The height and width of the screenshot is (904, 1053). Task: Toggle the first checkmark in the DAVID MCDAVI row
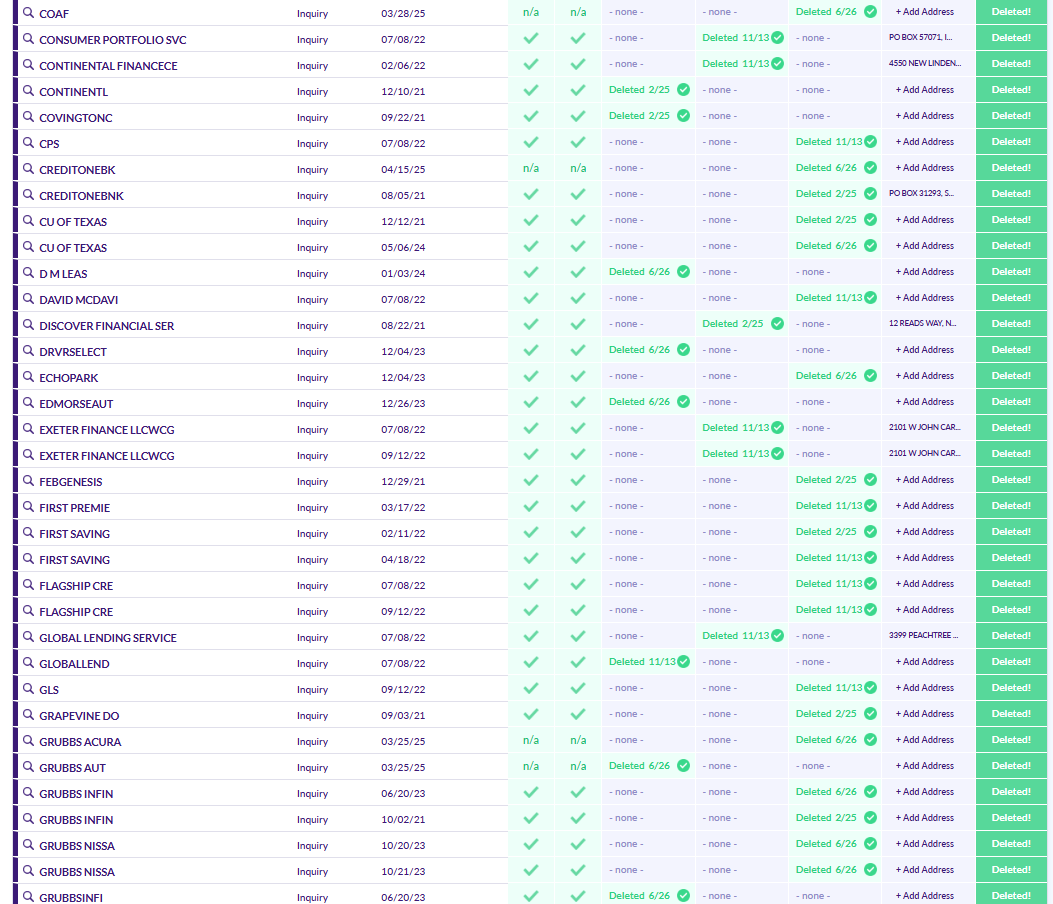(x=531, y=298)
